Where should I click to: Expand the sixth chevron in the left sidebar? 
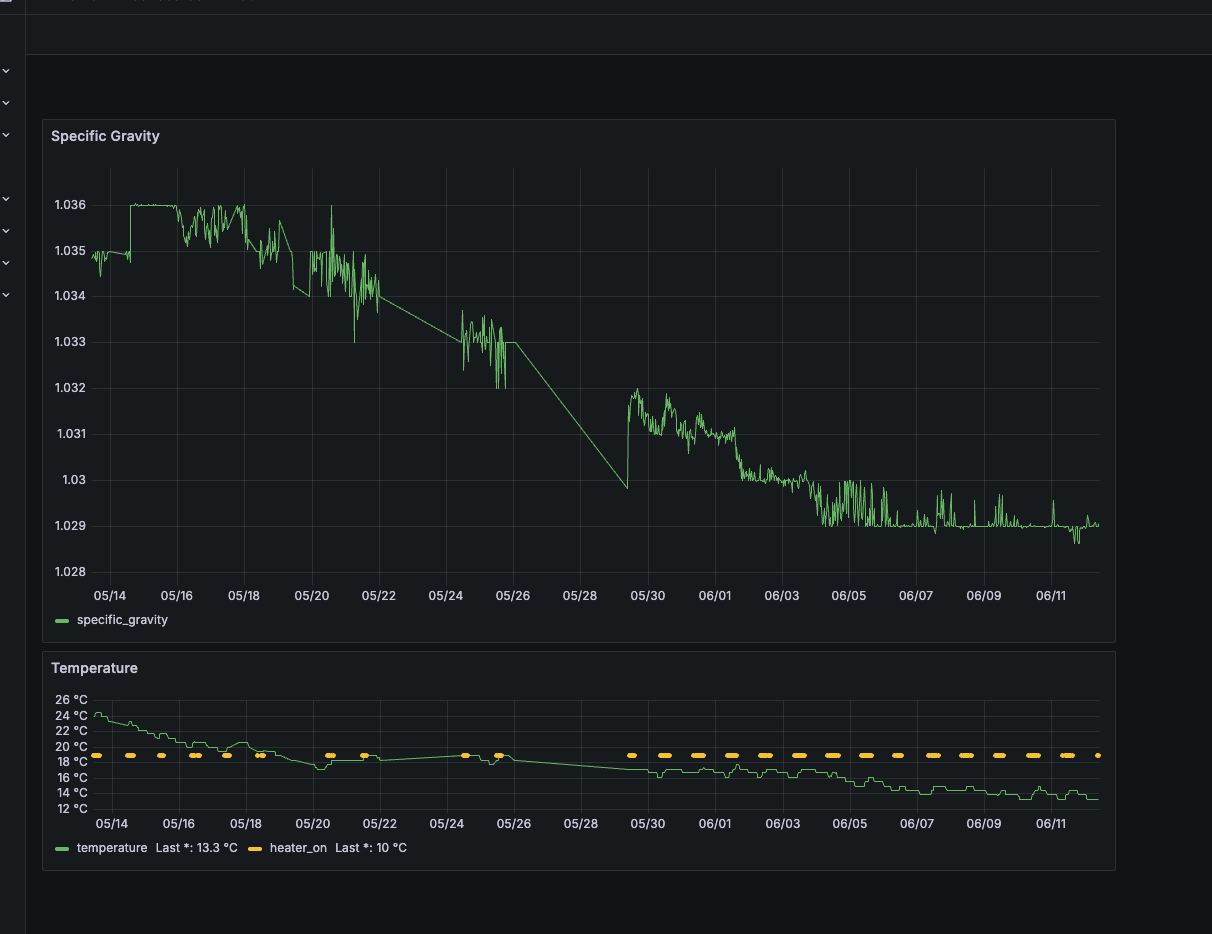tap(6, 263)
